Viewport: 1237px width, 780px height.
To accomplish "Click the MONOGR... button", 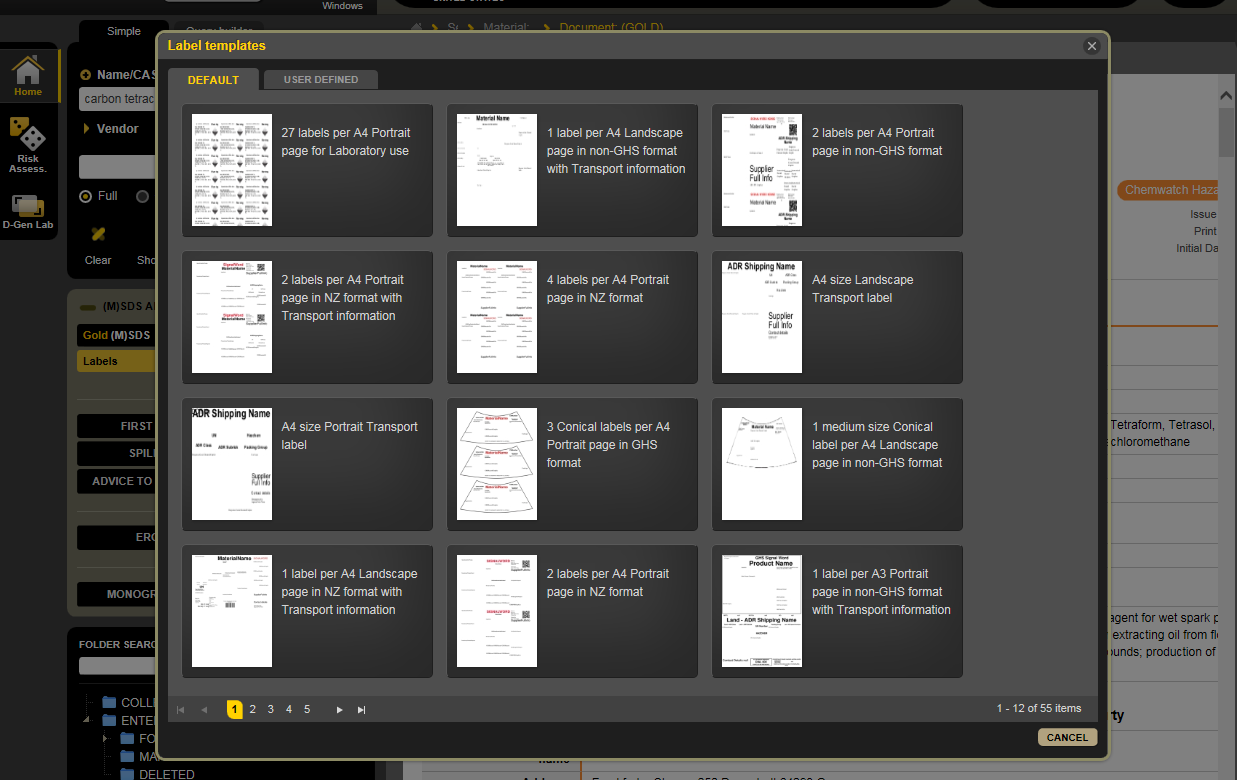I will [116, 594].
